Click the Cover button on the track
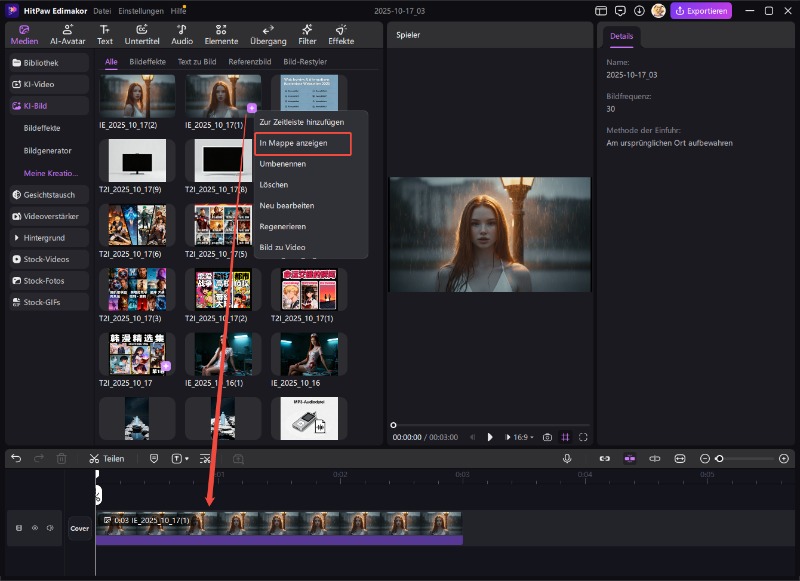The image size is (800, 581). (x=79, y=528)
